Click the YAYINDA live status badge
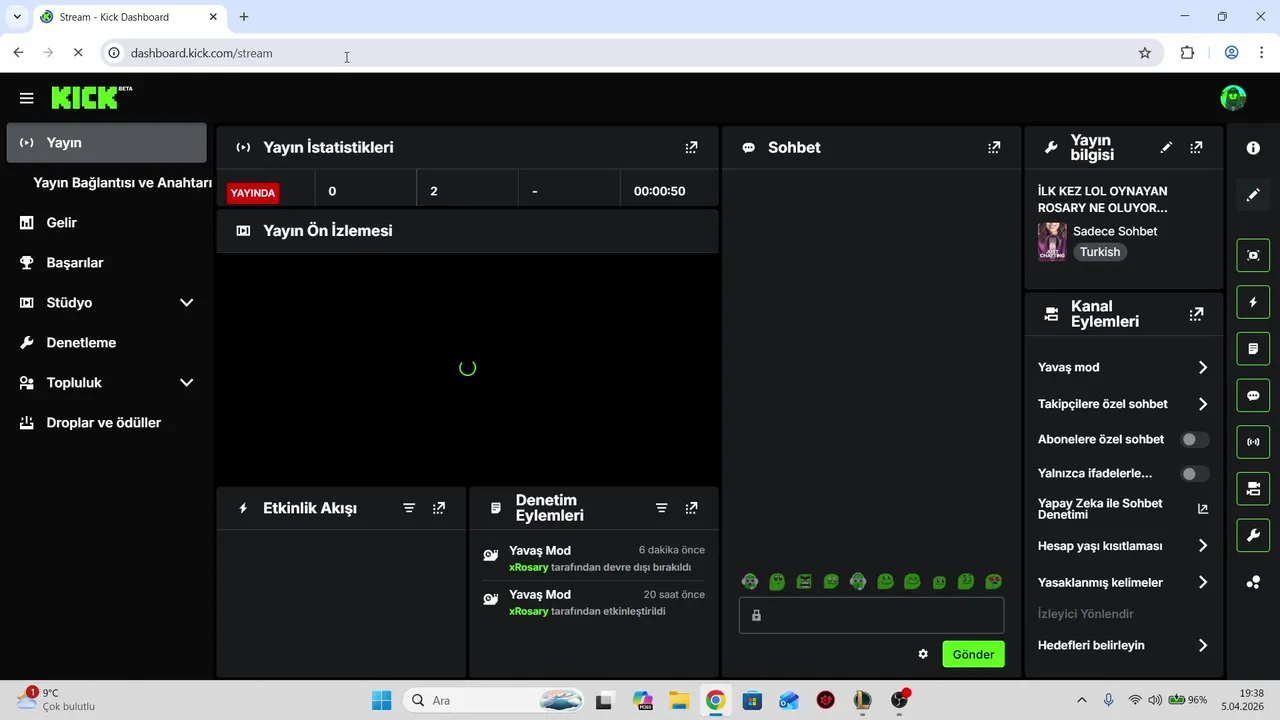 253,193
